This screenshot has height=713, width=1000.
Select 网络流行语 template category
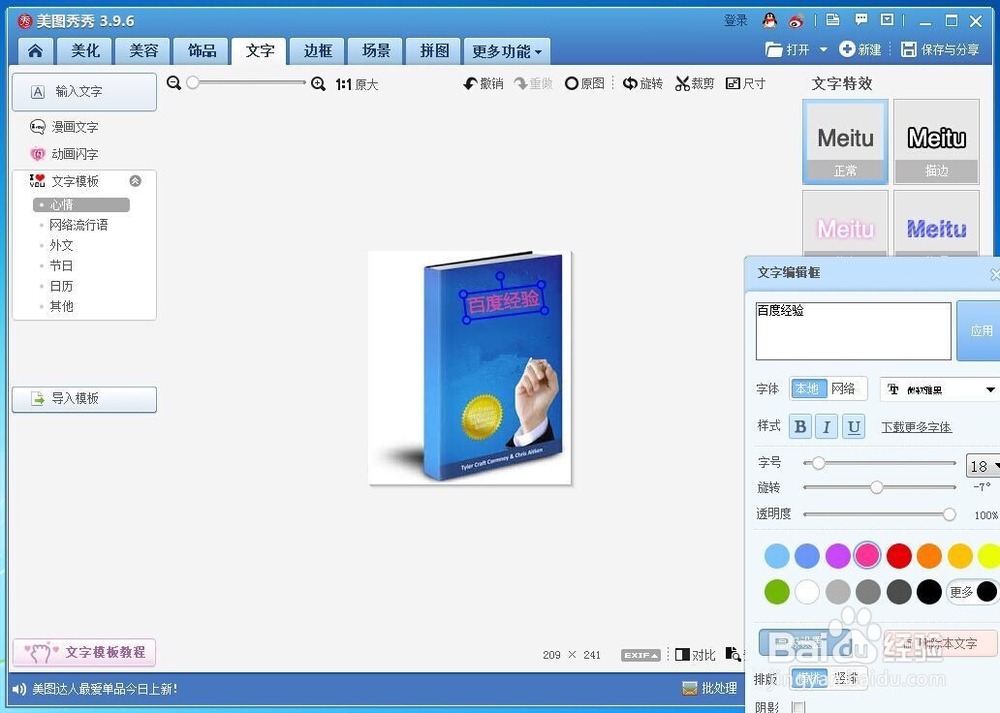tap(78, 225)
